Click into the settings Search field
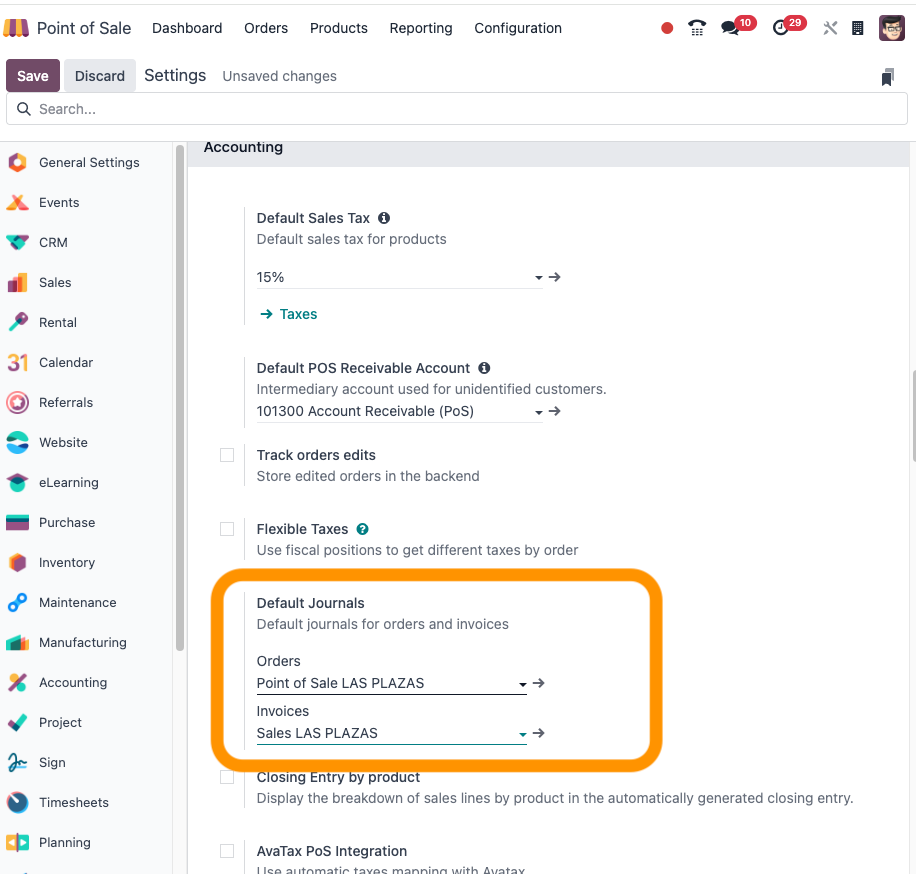Screen dimensions: 916x874 click(457, 109)
